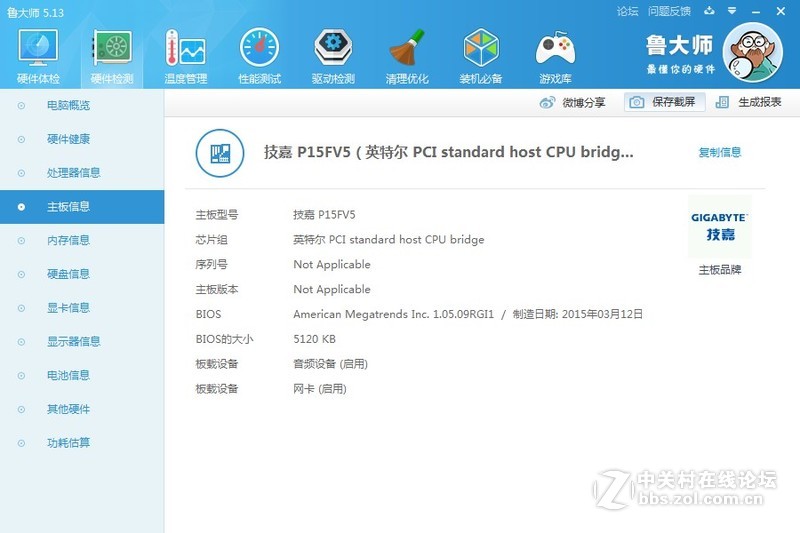The height and width of the screenshot is (533, 800).
Task: Click the 5120 KB BIOS size value
Action: click(314, 339)
